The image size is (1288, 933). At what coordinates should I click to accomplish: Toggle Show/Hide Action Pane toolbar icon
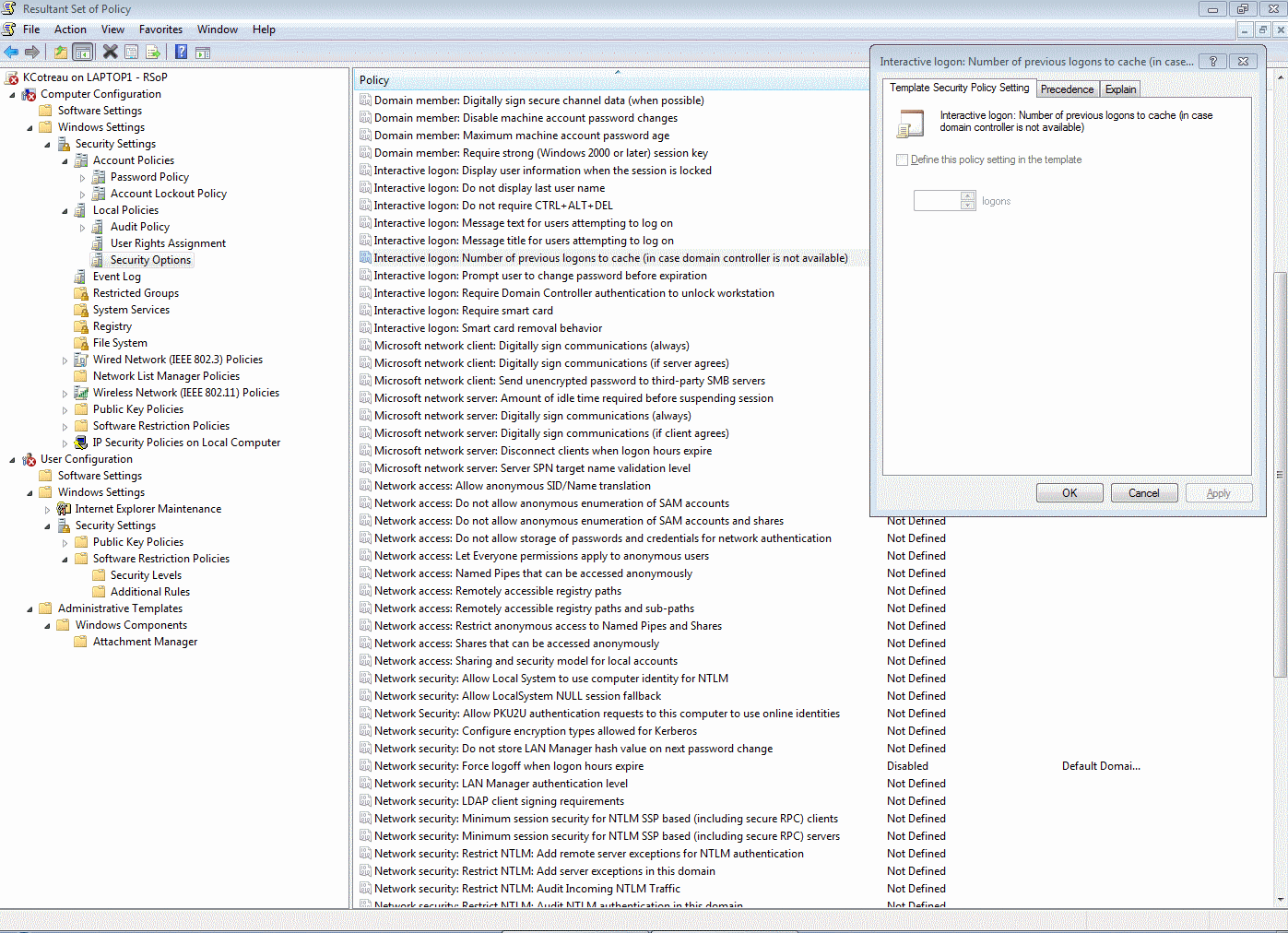203,52
